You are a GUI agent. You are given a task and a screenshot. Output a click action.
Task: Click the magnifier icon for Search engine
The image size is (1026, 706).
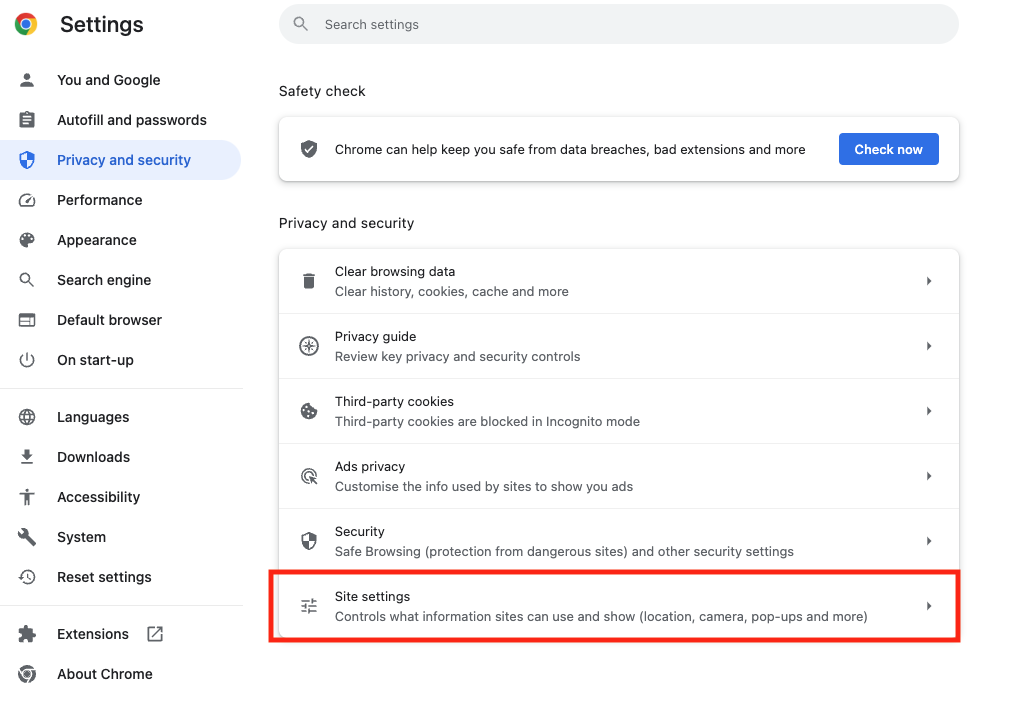27,280
